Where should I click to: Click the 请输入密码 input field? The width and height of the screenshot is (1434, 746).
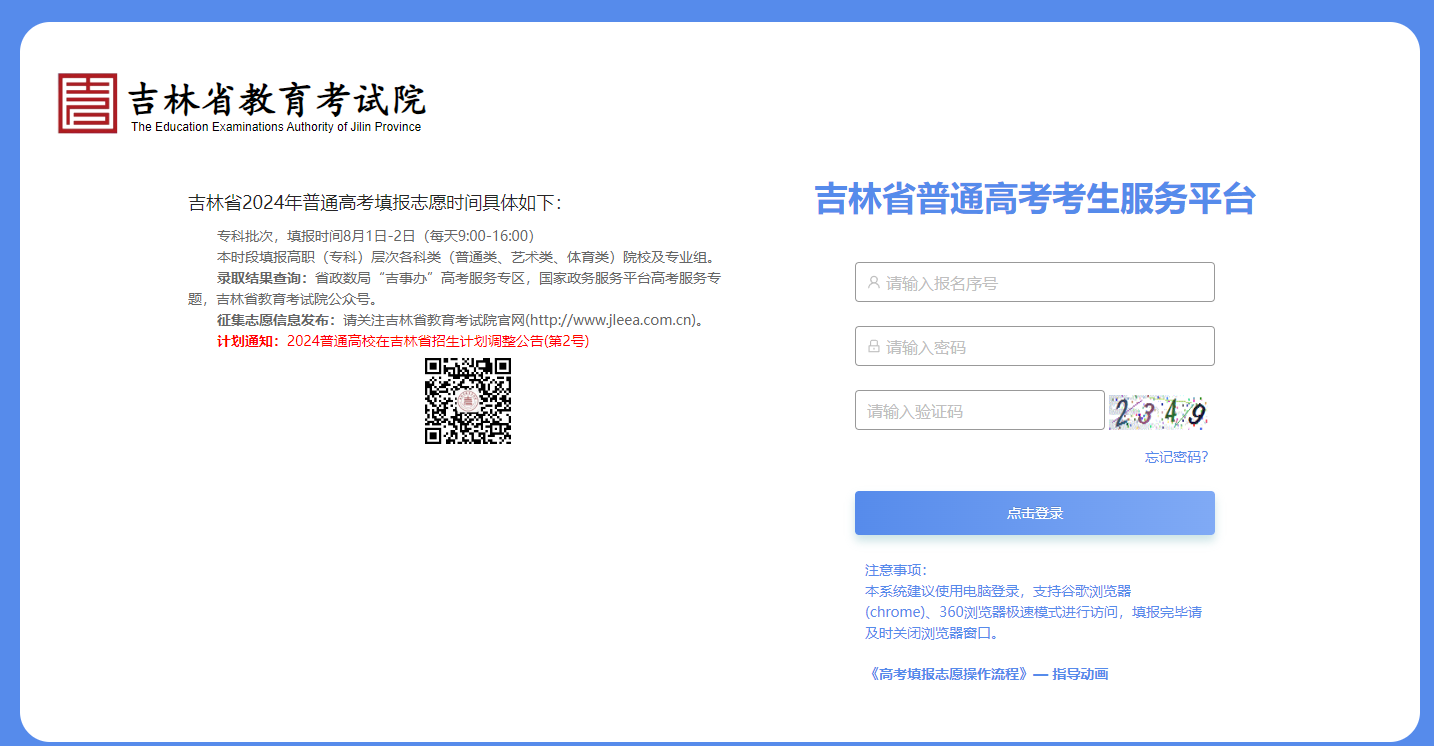[1035, 346]
